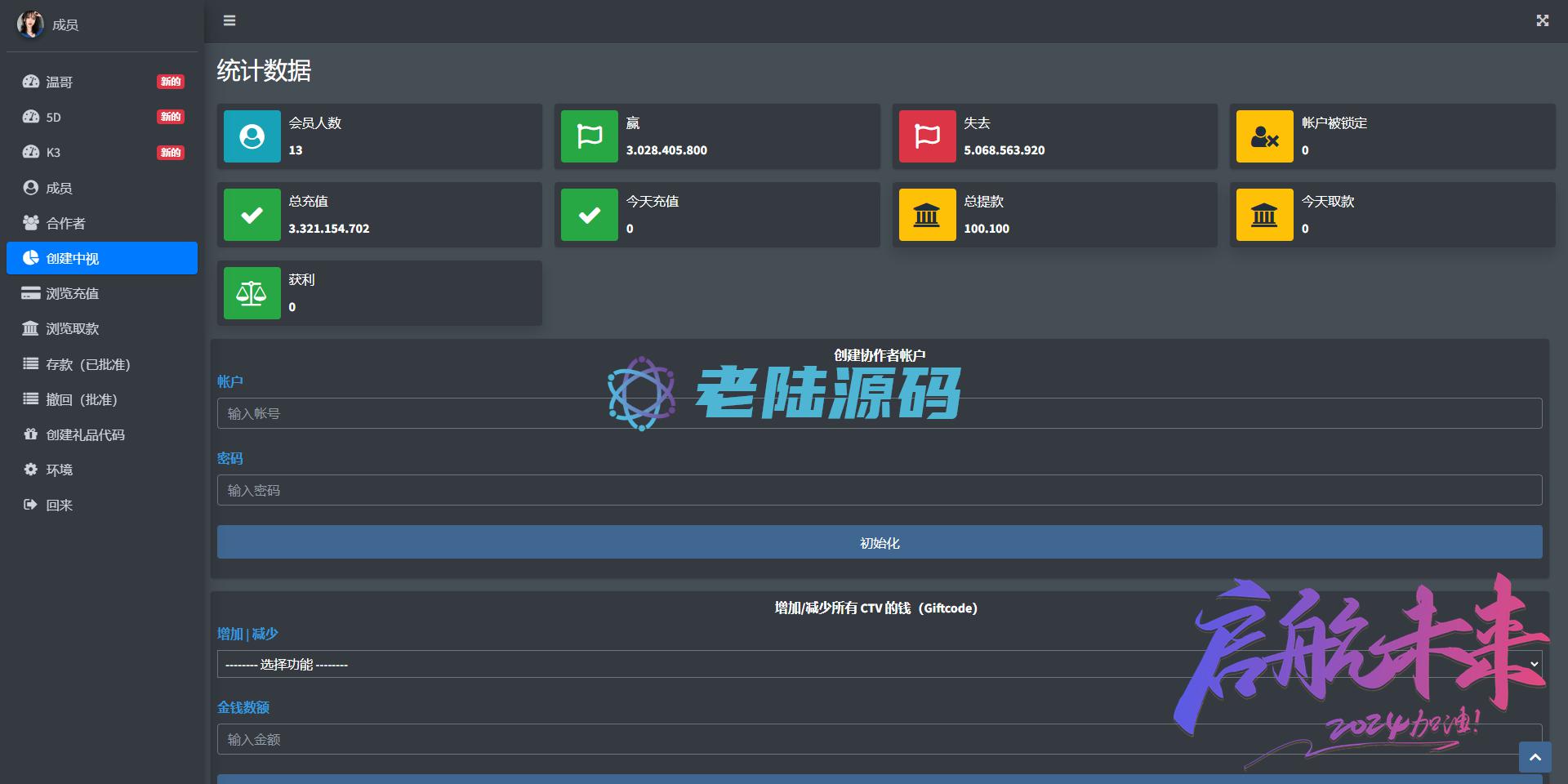Click the 5.068.563.920 lost value
Image resolution: width=1568 pixels, height=784 pixels.
point(1004,150)
